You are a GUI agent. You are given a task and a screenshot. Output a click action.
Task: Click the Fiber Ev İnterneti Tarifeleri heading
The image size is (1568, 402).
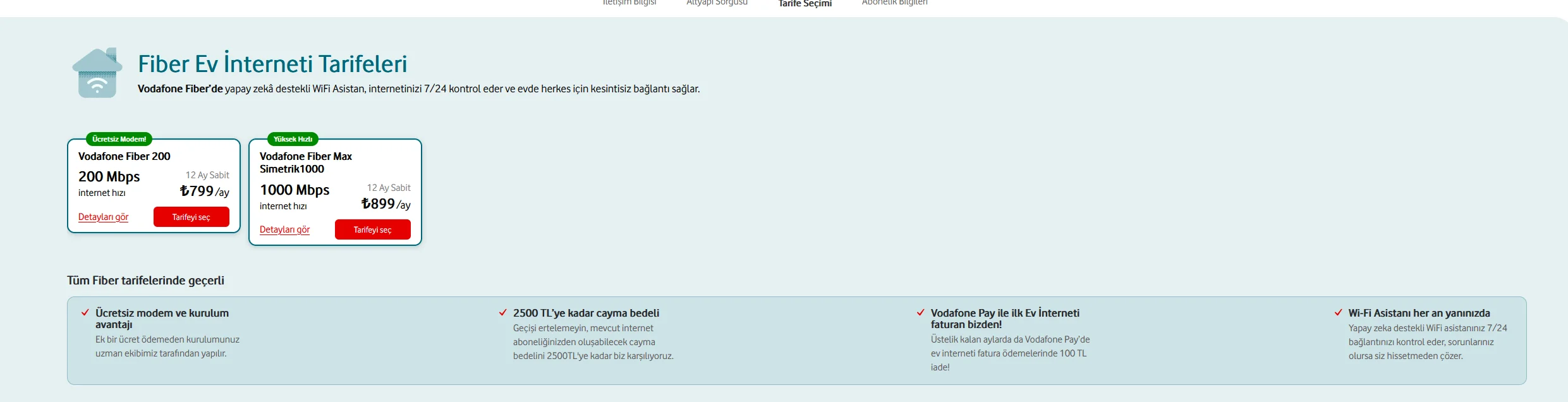[272, 64]
